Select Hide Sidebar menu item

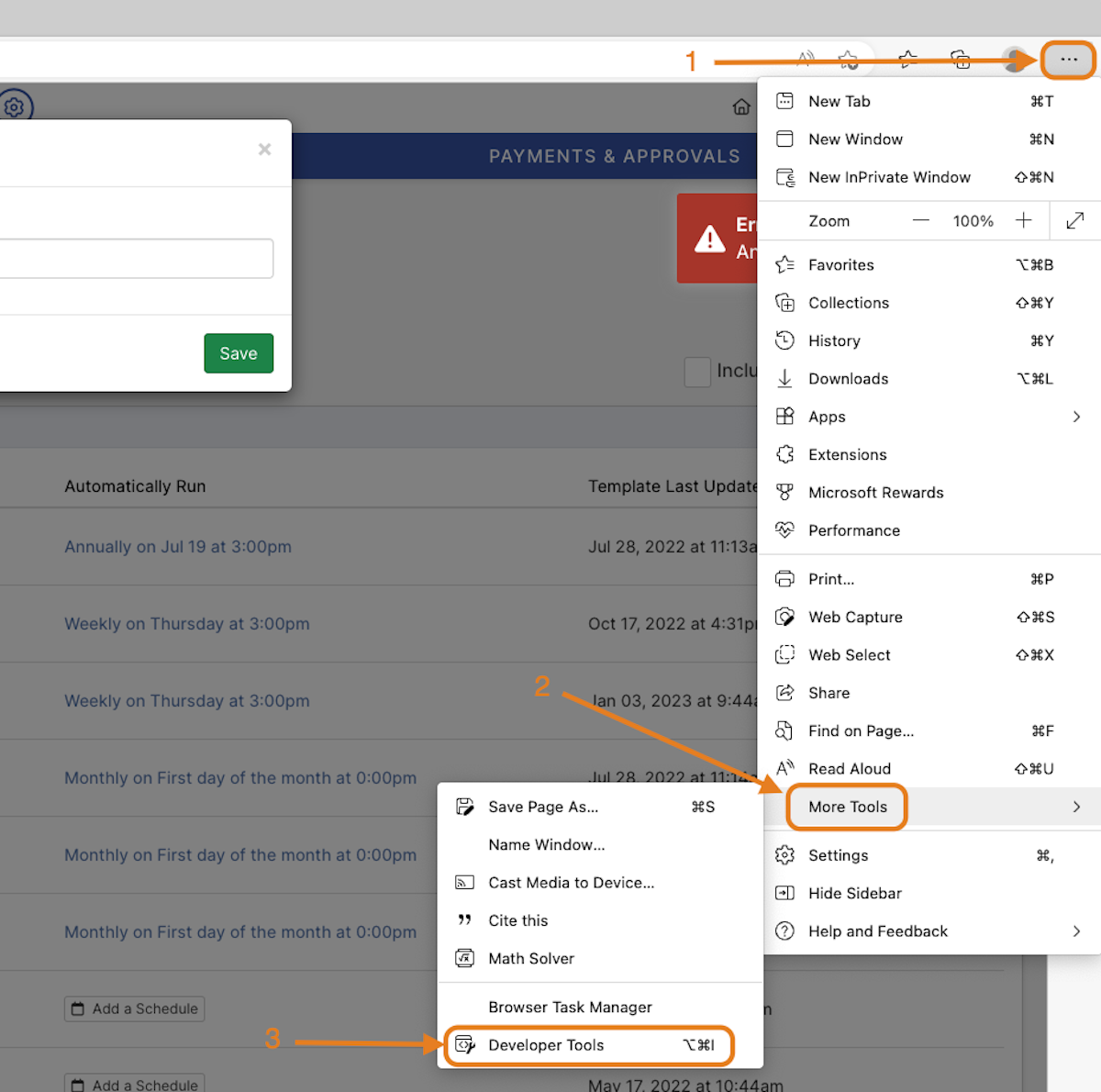pyautogui.click(x=929, y=893)
